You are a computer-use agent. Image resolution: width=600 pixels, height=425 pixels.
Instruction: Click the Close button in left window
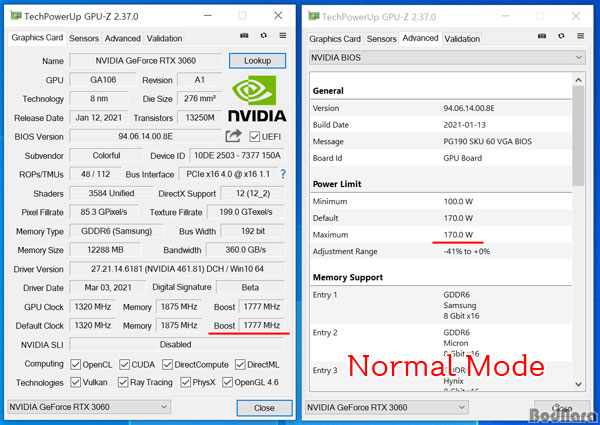pos(264,408)
